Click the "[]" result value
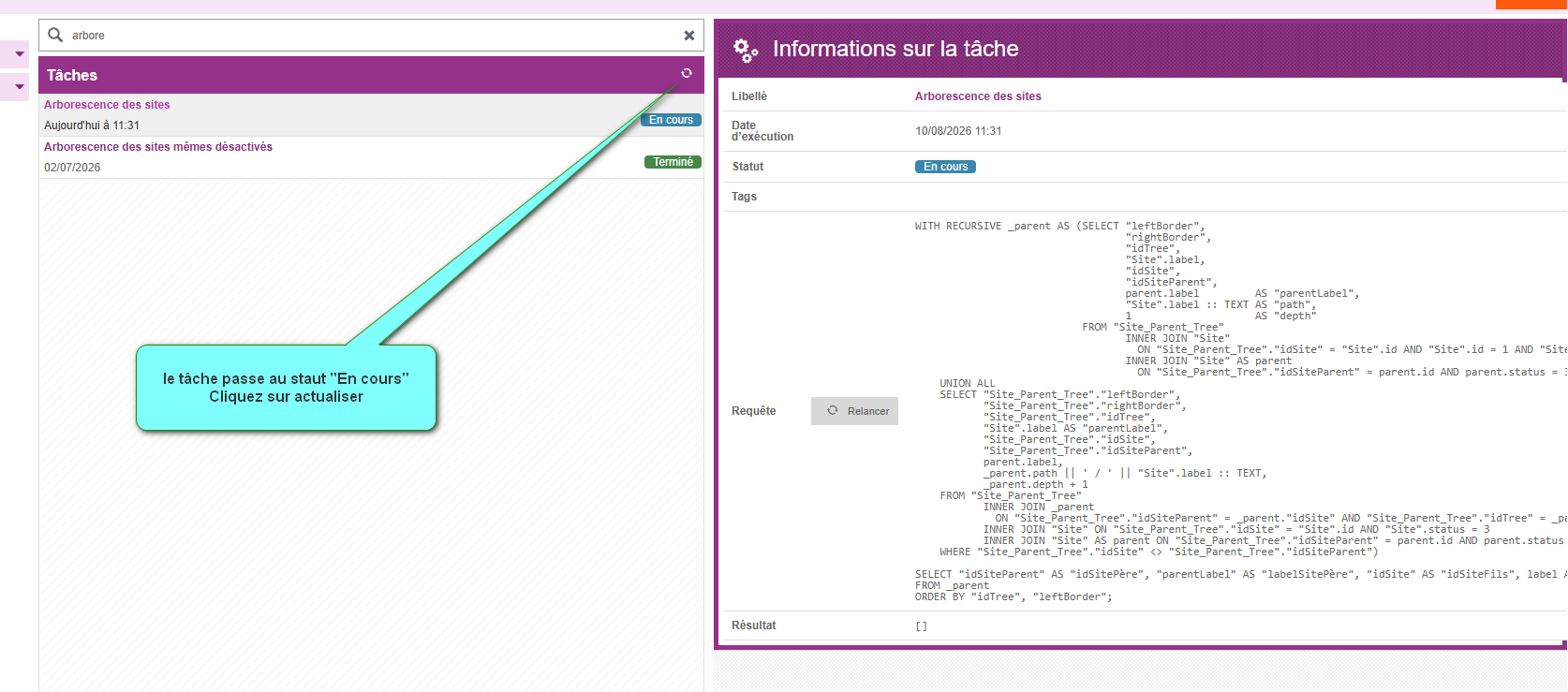This screenshot has width=1568, height=692. point(921,626)
